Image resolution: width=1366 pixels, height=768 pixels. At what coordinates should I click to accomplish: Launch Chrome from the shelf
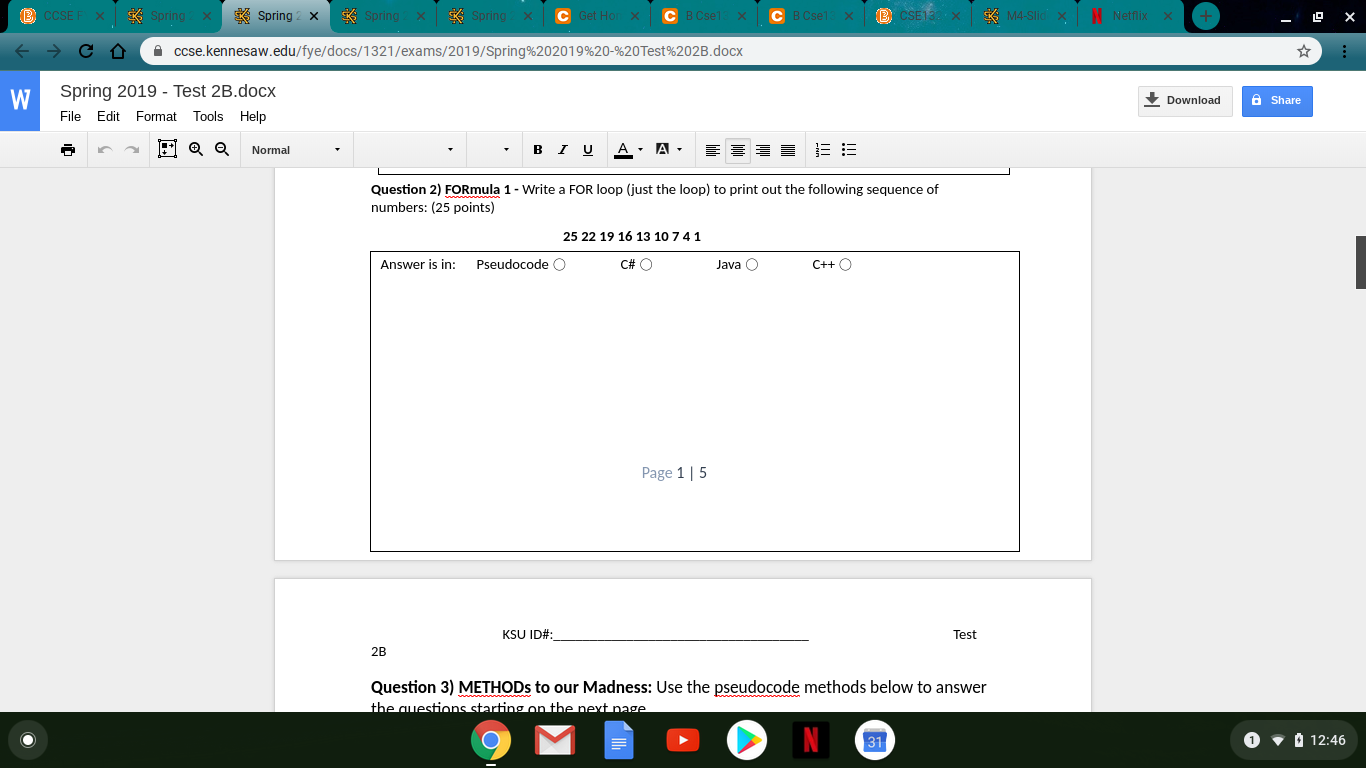click(490, 741)
